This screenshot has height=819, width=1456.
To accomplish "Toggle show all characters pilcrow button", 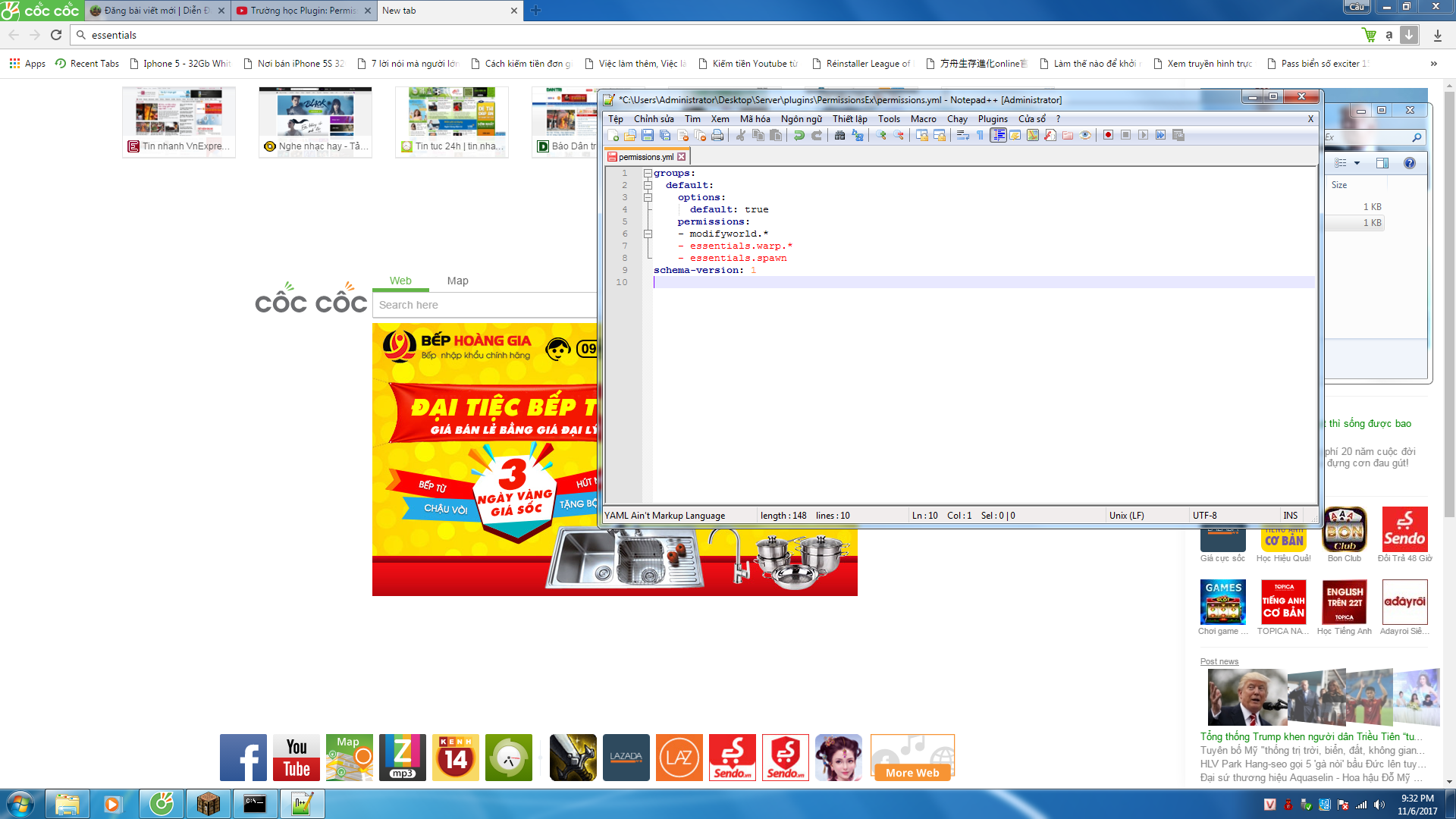I will point(980,136).
